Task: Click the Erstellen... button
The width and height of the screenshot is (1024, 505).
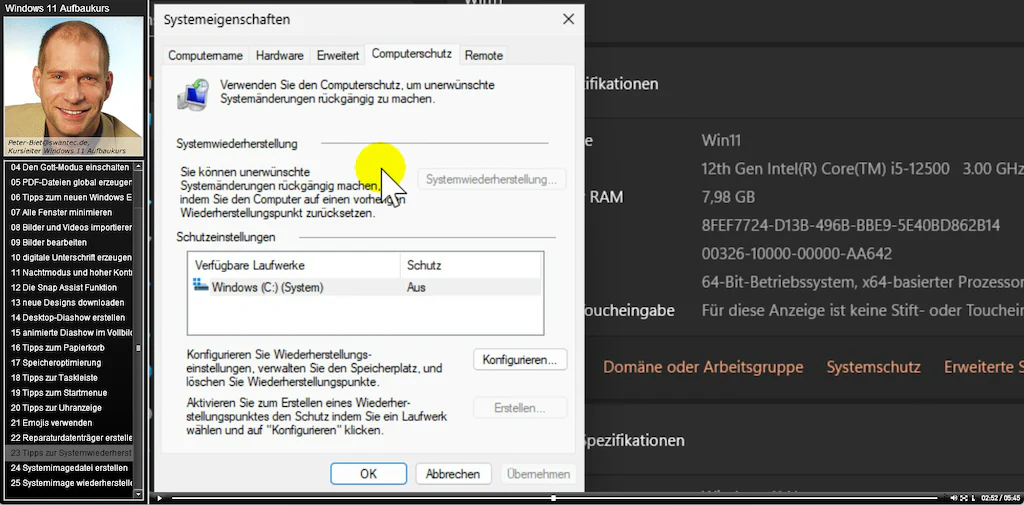Action: point(520,408)
